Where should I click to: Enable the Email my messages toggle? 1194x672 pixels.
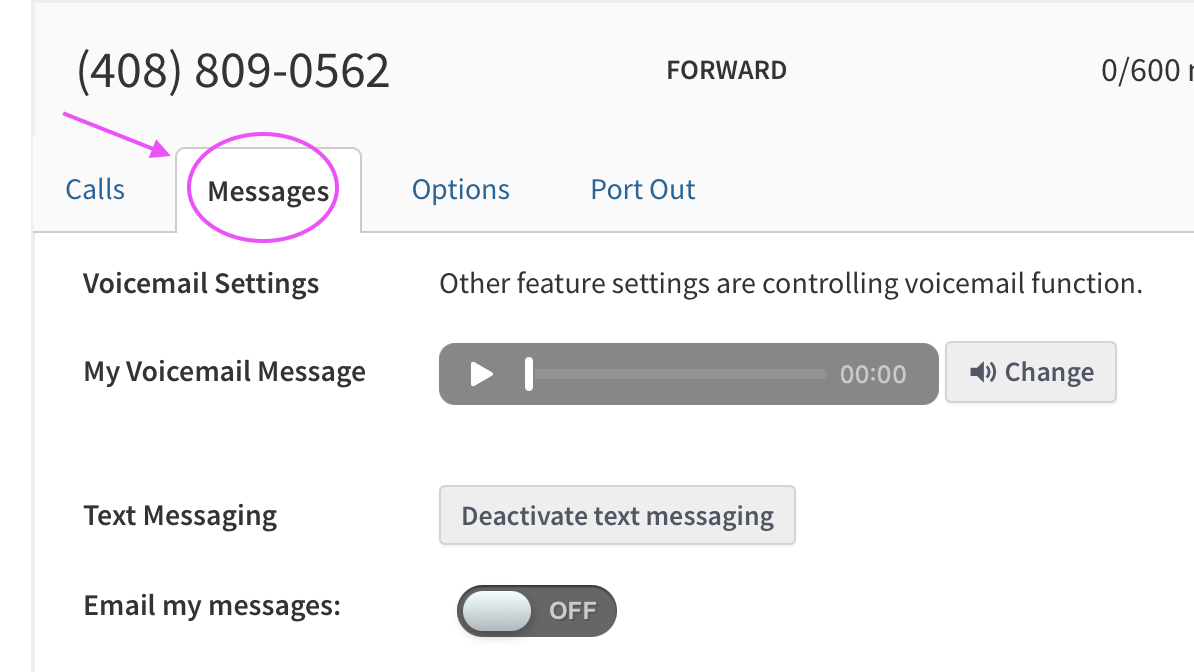point(536,611)
